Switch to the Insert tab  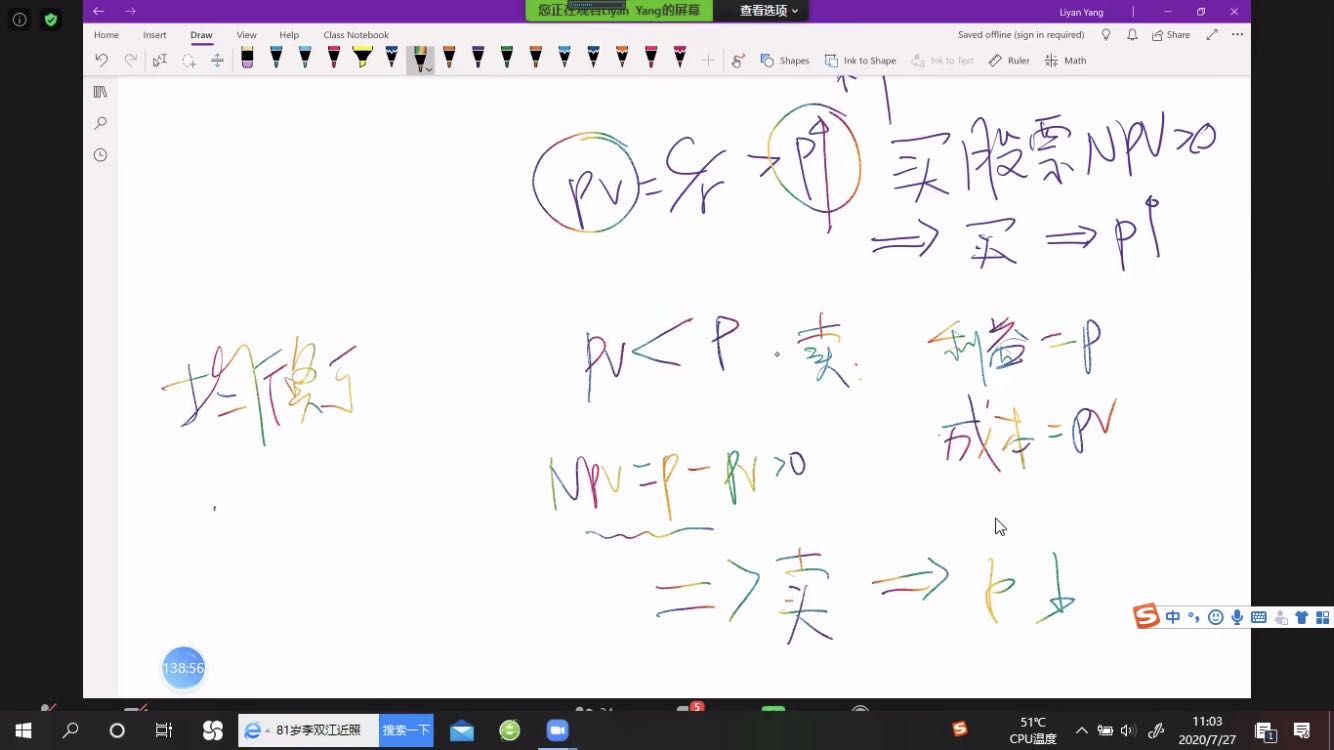[x=154, y=35]
